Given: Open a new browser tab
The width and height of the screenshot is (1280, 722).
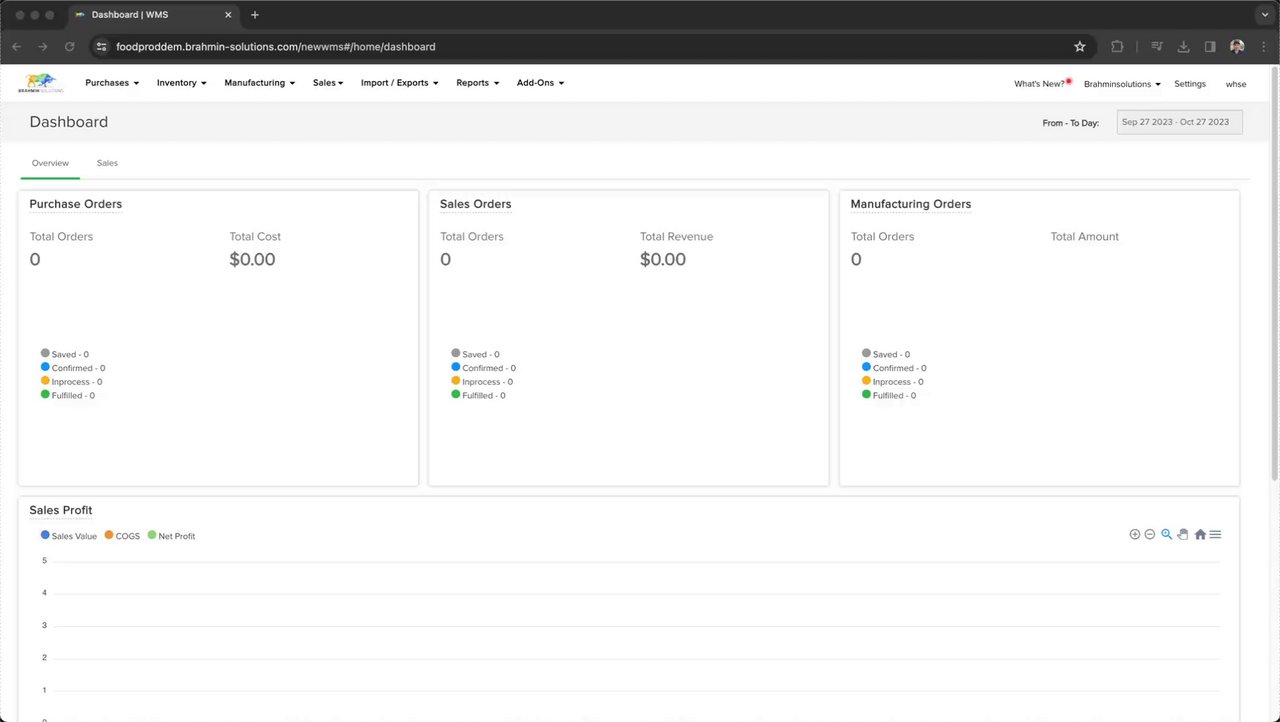Looking at the screenshot, I should [x=255, y=15].
